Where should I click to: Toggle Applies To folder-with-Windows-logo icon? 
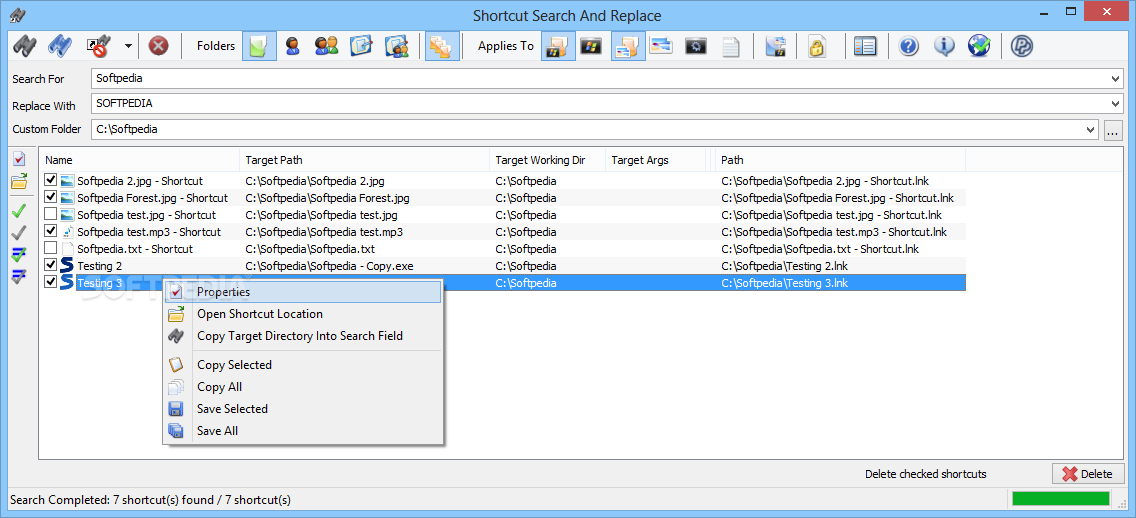tap(559, 46)
